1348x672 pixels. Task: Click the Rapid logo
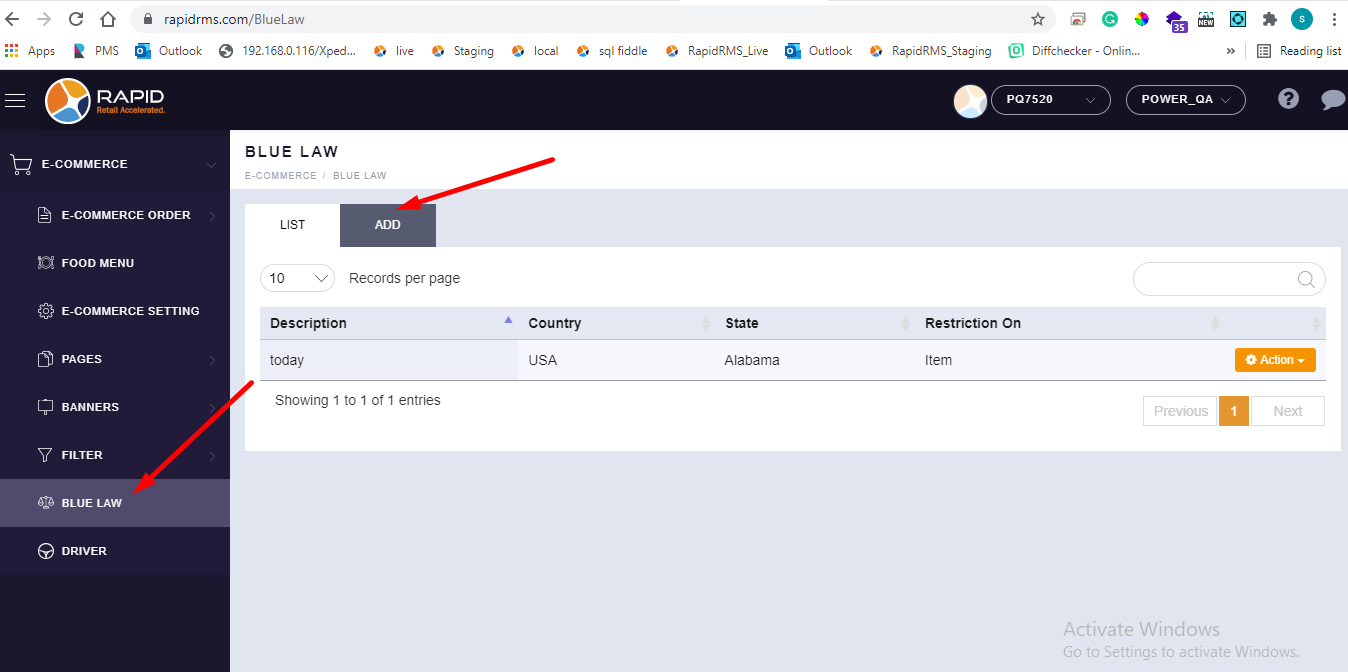(x=105, y=100)
